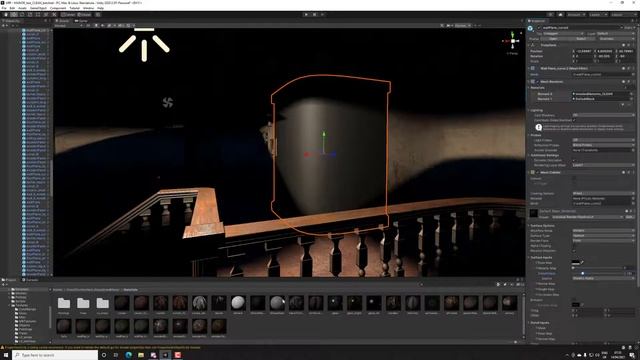Toggle the Emission checkbox
Screen dimensions: 640x360
click(574, 300)
